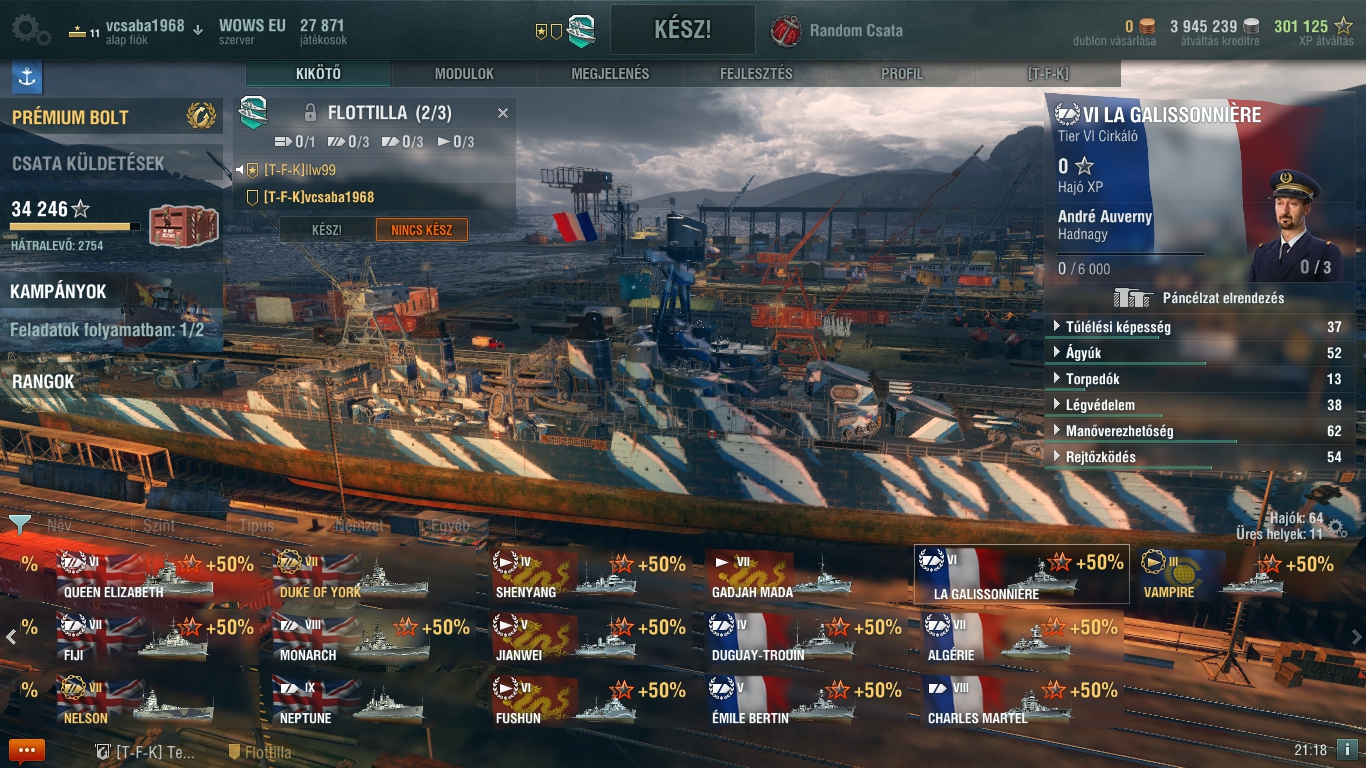This screenshot has width=1366, height=768.
Task: Toggle the division lock icon
Action: click(x=310, y=113)
